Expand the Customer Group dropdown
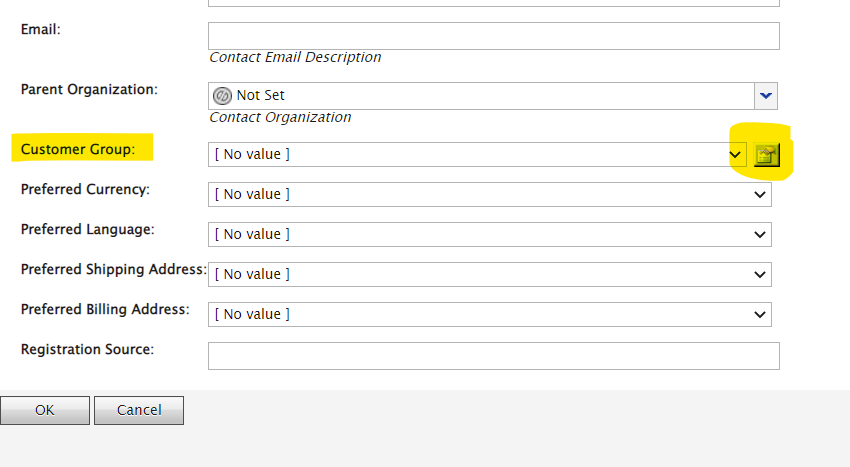 [736, 155]
